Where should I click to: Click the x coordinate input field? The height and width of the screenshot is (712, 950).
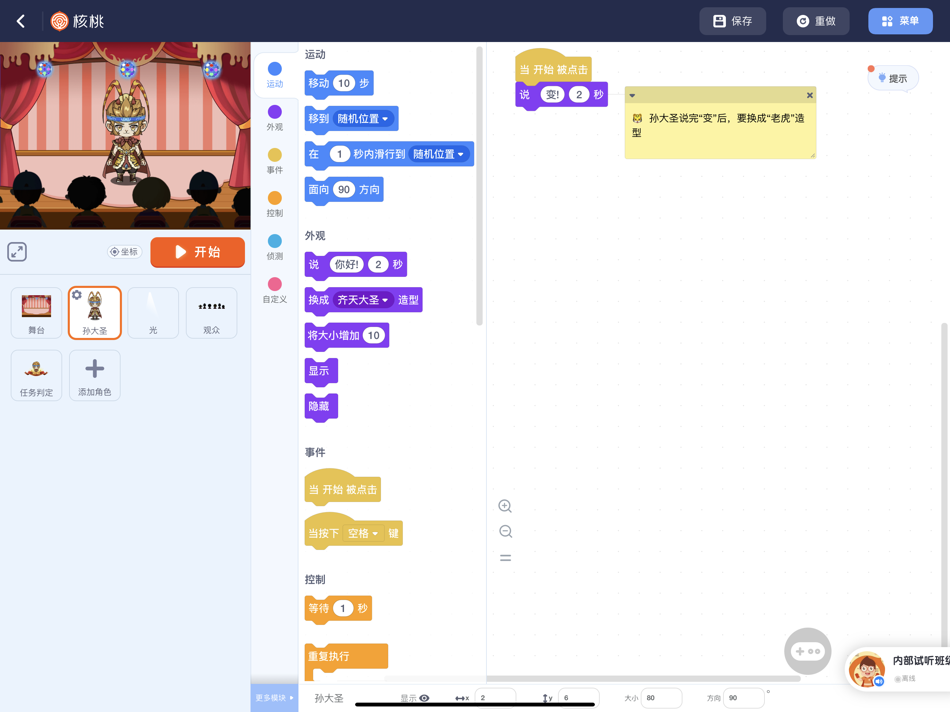point(496,698)
